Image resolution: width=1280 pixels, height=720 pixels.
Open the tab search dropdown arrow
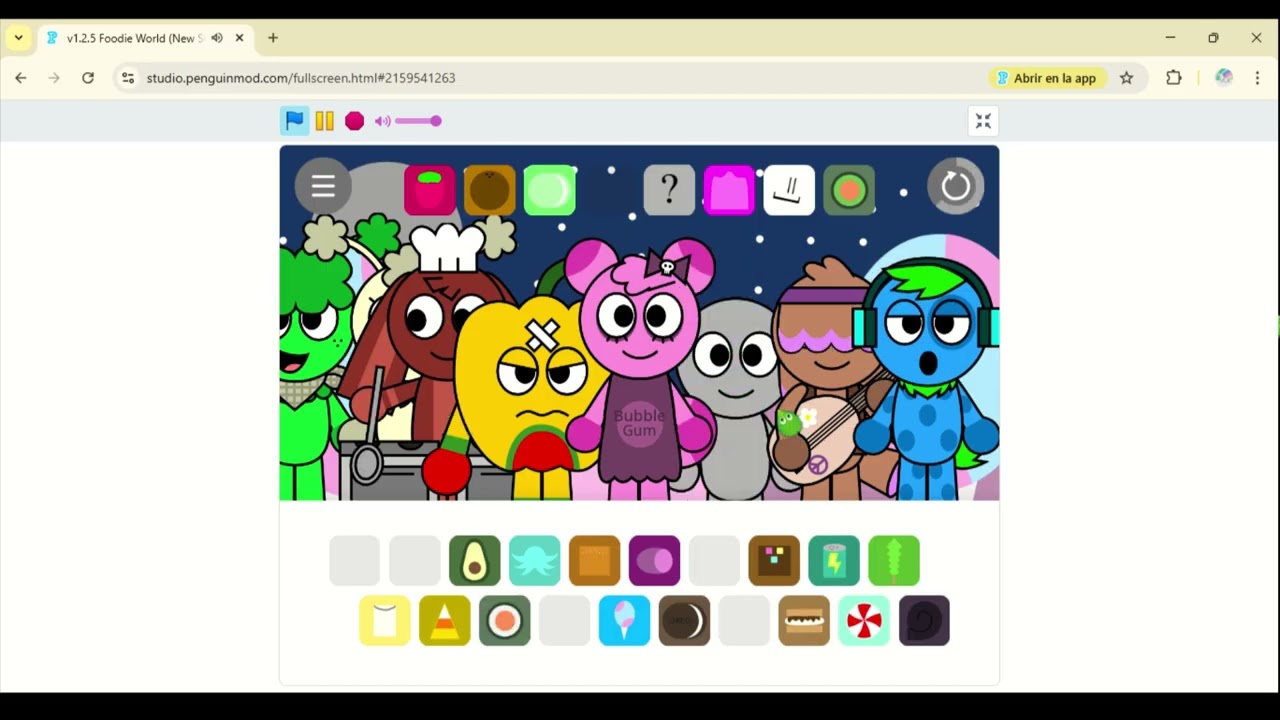(18, 38)
